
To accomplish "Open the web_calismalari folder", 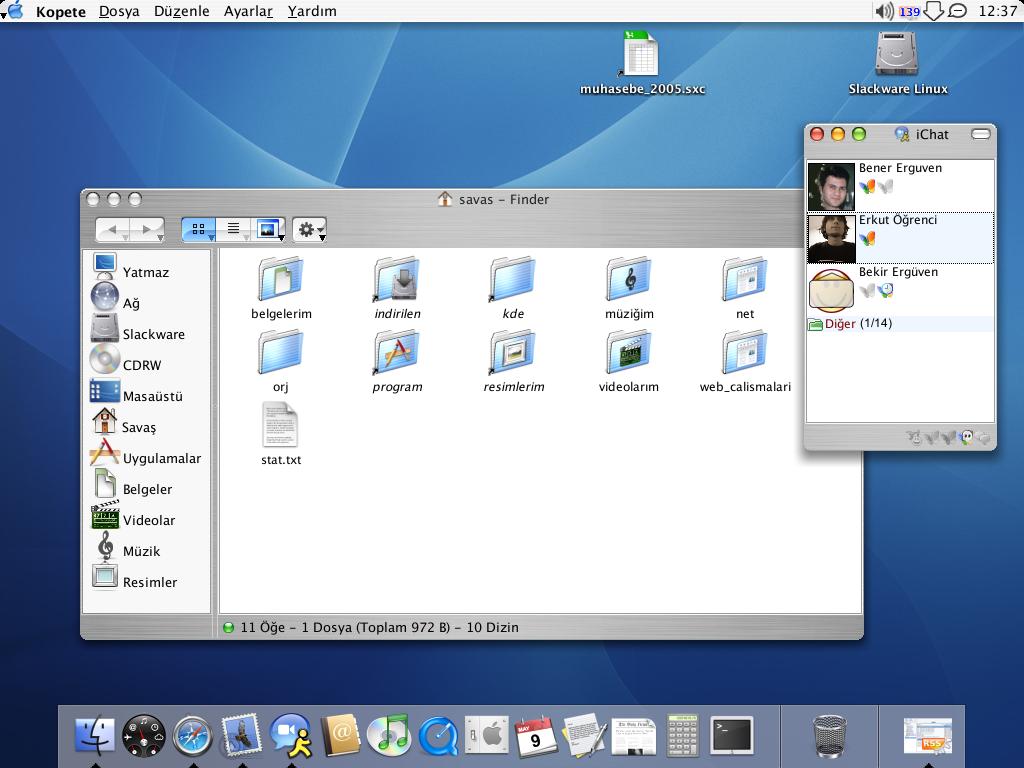I will click(x=744, y=360).
